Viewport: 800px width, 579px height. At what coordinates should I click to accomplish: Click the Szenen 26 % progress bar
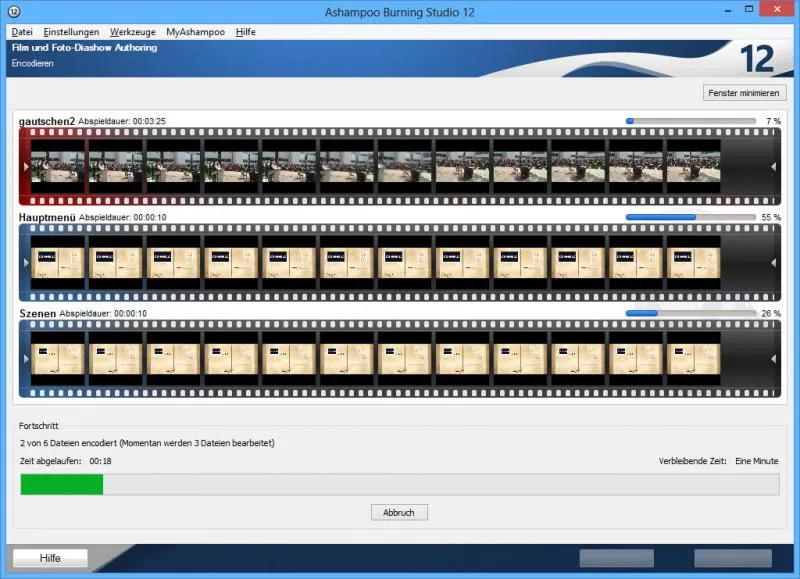691,313
